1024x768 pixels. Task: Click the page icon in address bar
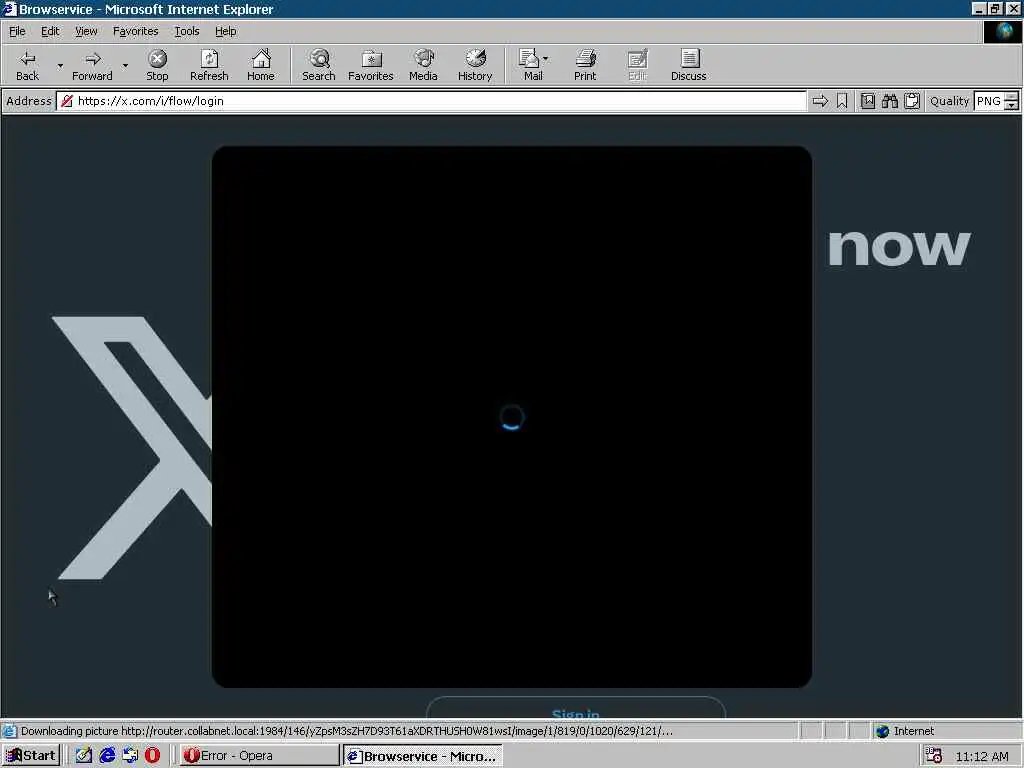[67, 101]
